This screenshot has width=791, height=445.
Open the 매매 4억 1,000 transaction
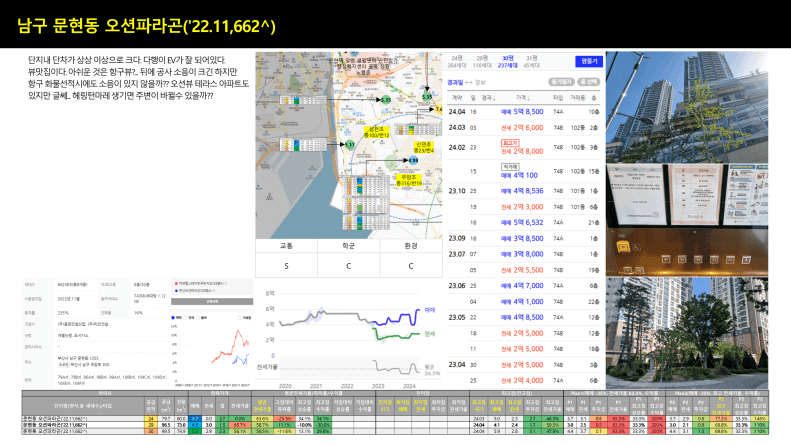(x=523, y=302)
